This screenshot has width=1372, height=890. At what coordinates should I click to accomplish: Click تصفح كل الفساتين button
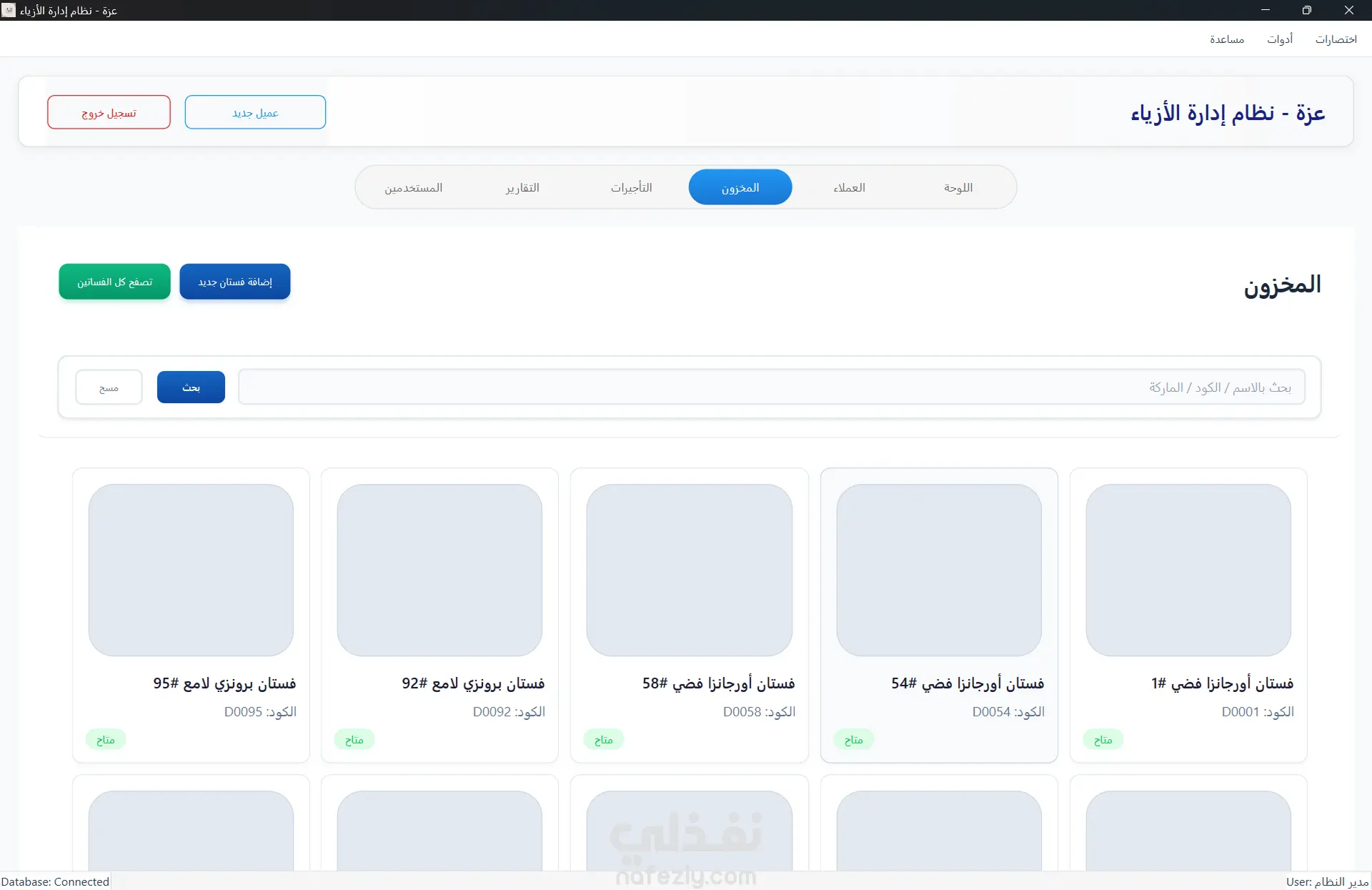[x=115, y=282]
